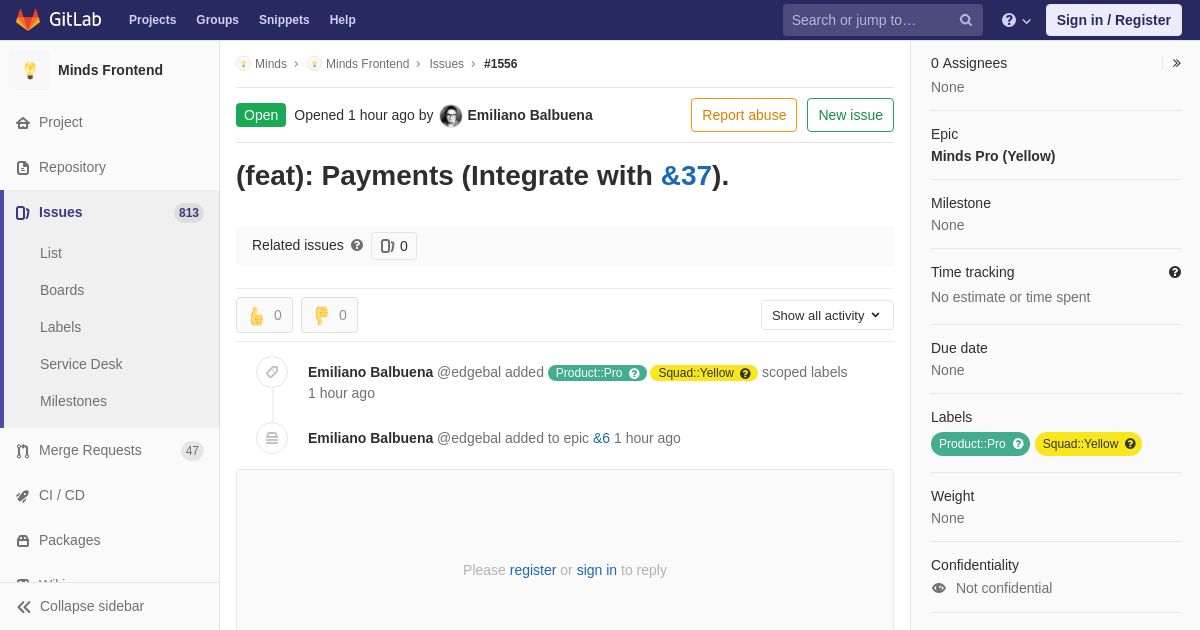The height and width of the screenshot is (630, 1200).
Task: Click the epic activity icon
Action: tap(272, 438)
